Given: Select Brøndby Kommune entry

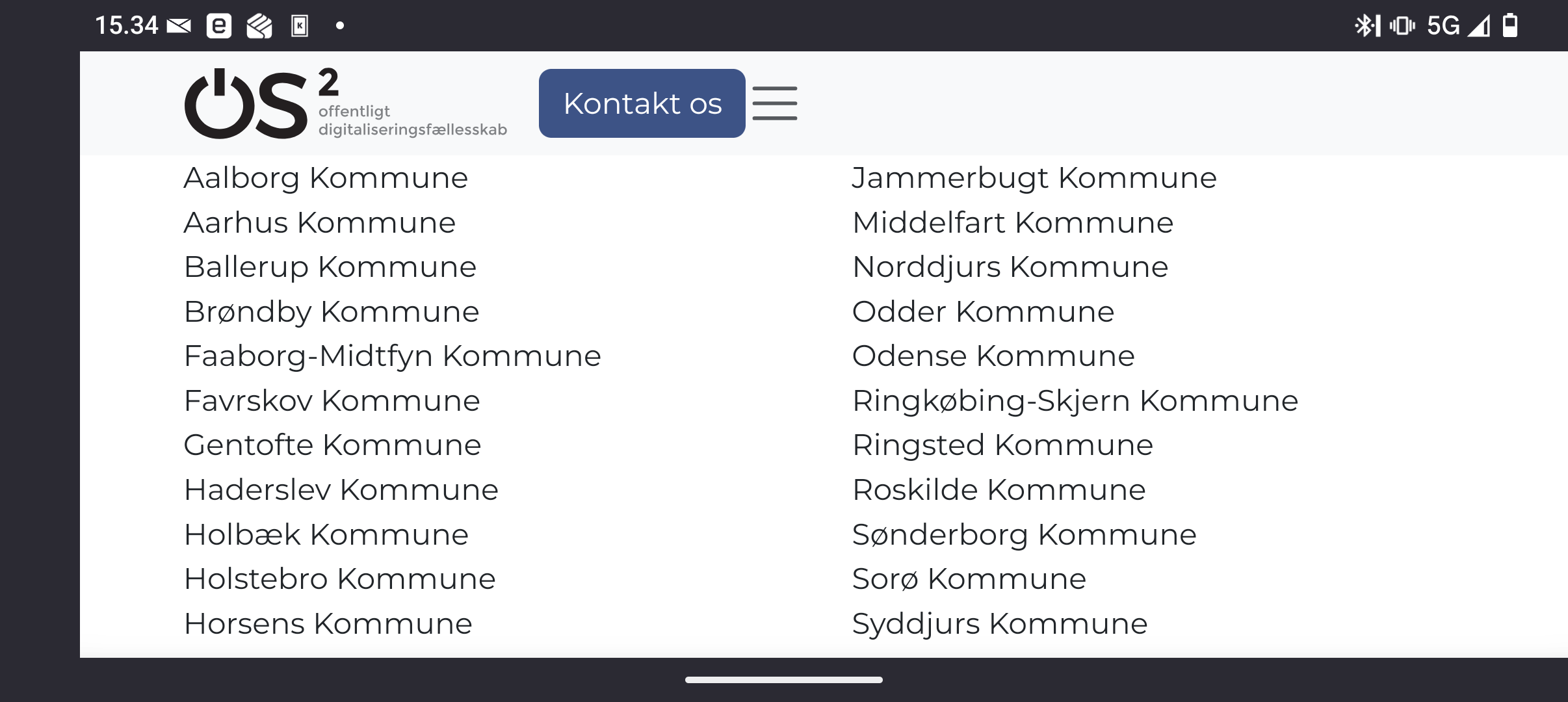Looking at the screenshot, I should 332,312.
